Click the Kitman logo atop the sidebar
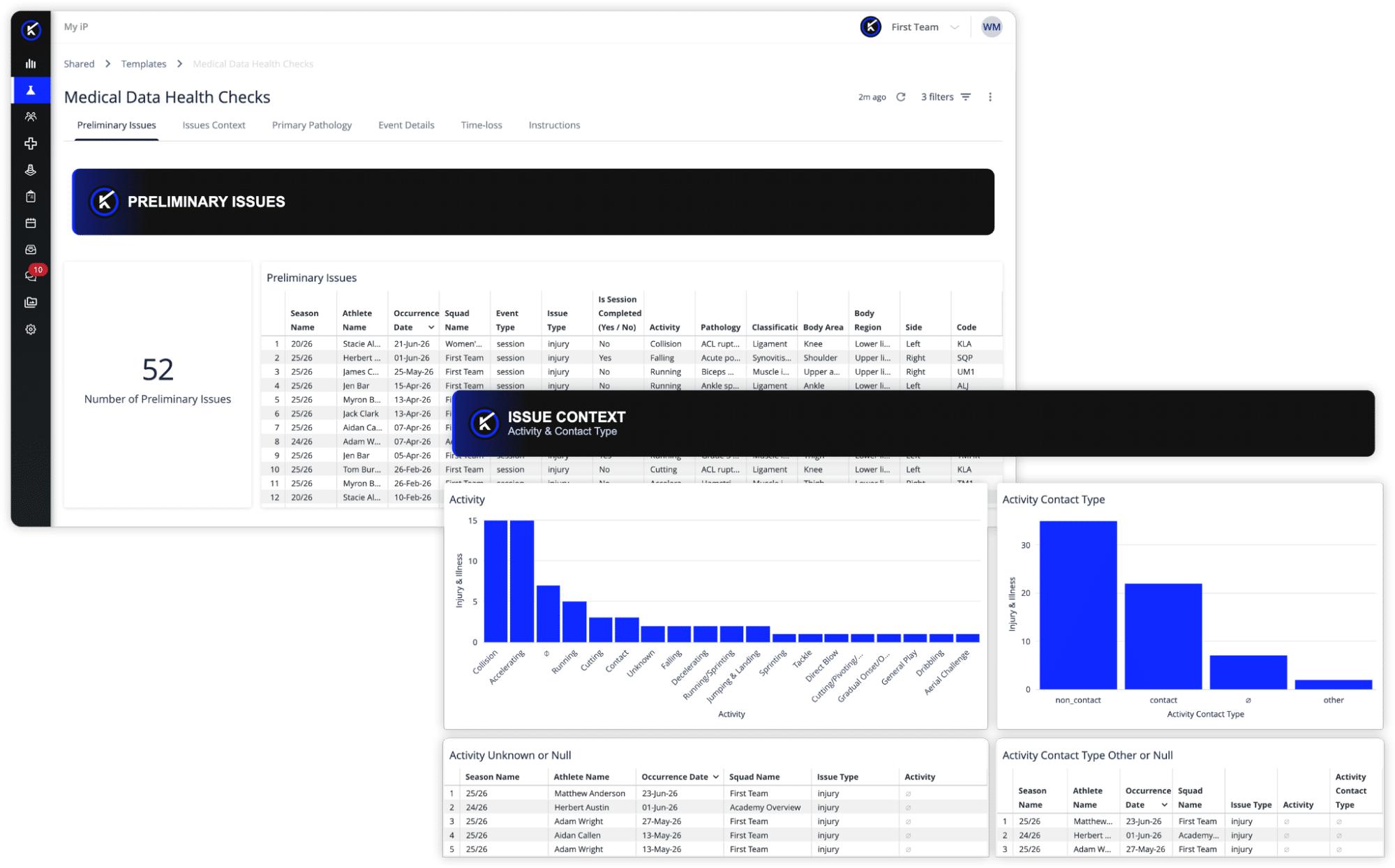Image resolution: width=1395 pixels, height=868 pixels. [31, 30]
